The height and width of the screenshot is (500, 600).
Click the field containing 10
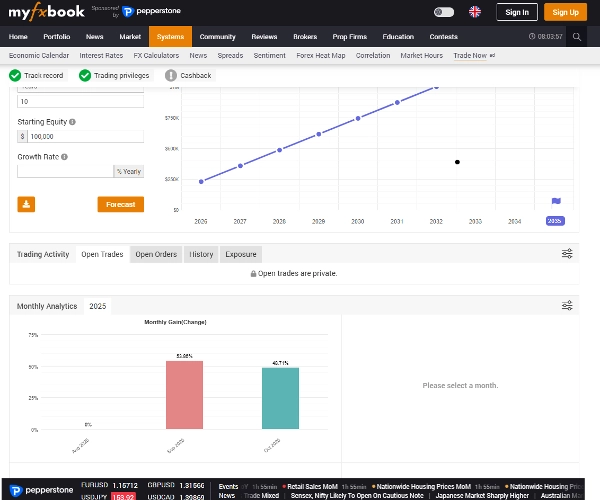tap(80, 101)
